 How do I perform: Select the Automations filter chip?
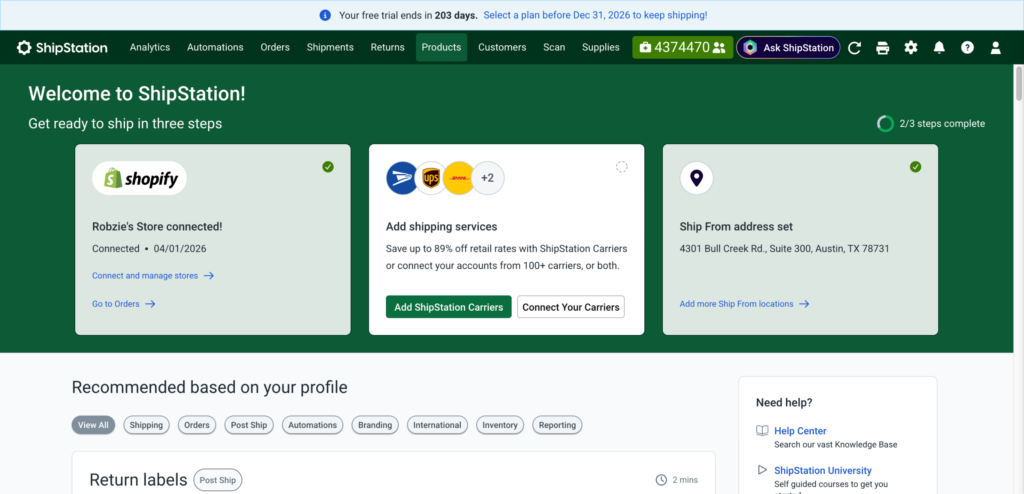(313, 425)
